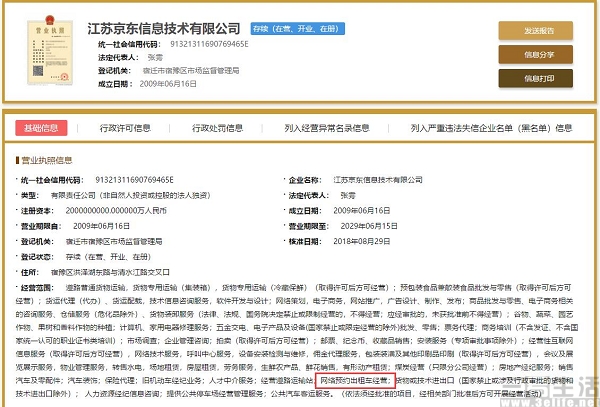This screenshot has width=600, height=407.
Task: Click 营业期限至 value 2029年06月15日
Action: tap(369, 226)
